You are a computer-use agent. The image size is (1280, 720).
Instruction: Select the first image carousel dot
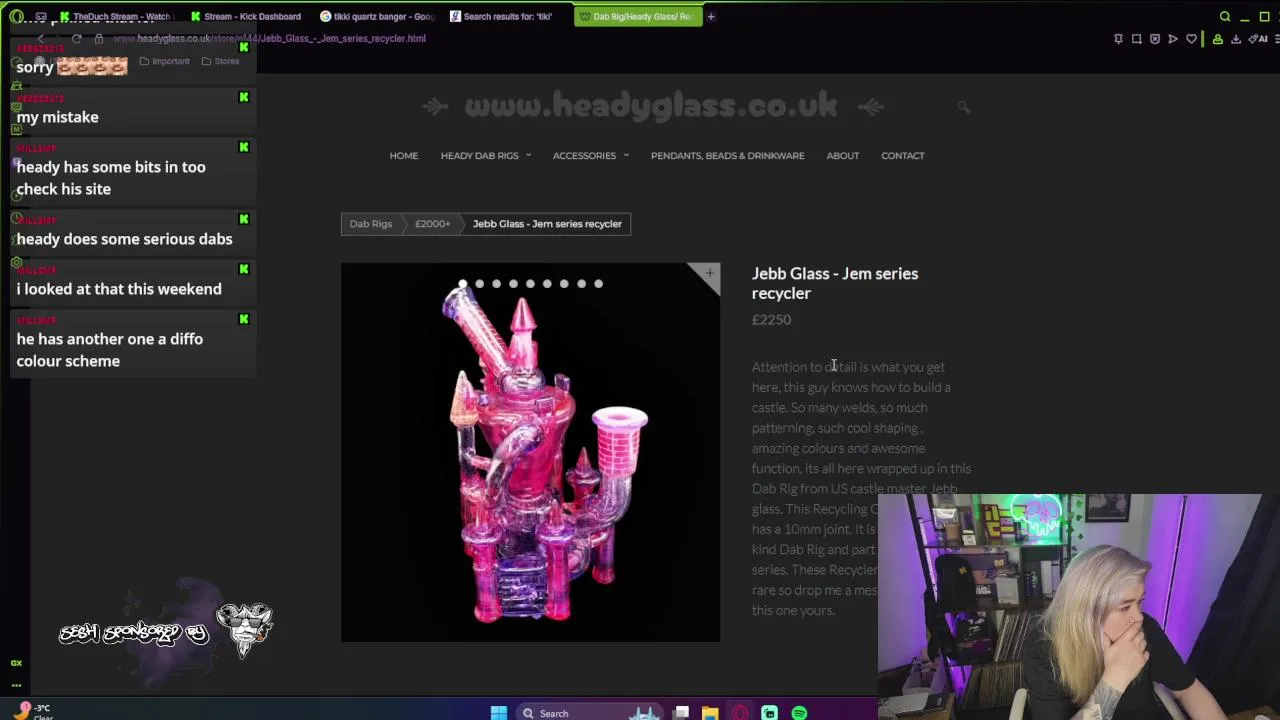point(462,284)
